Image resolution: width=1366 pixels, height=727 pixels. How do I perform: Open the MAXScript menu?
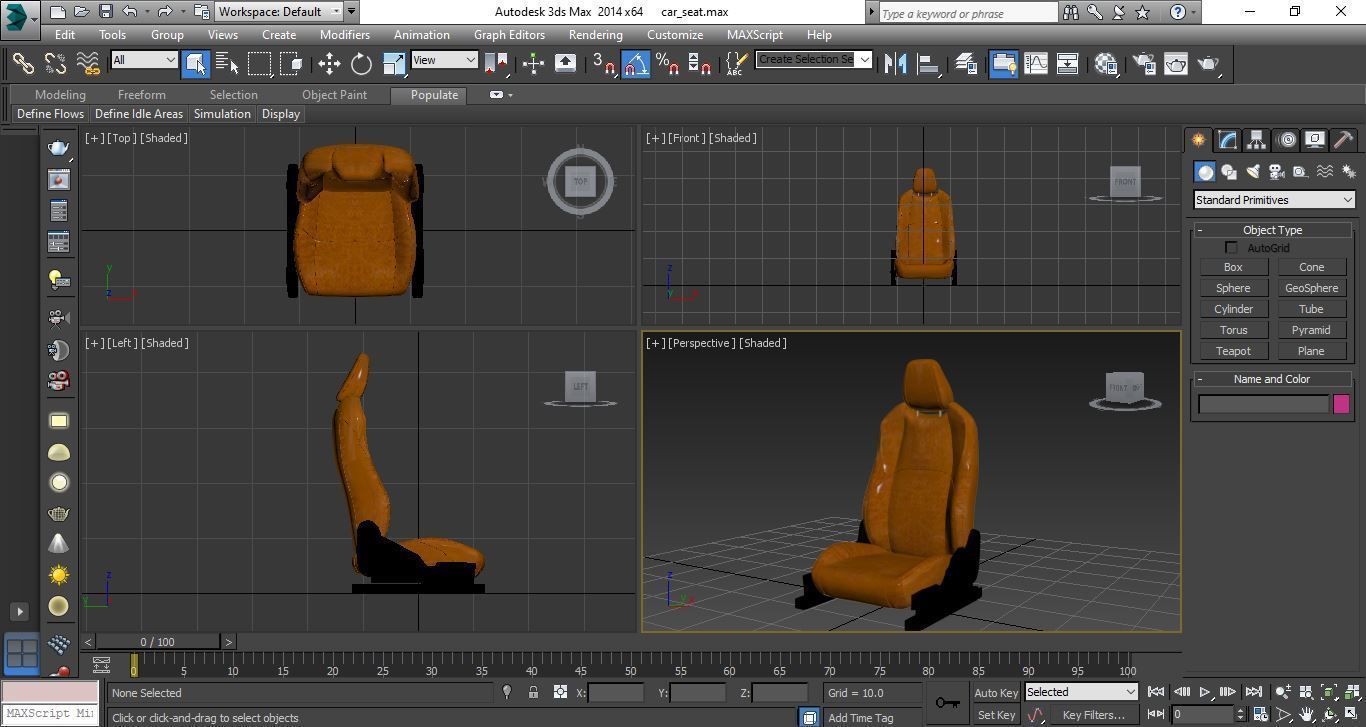(x=755, y=34)
